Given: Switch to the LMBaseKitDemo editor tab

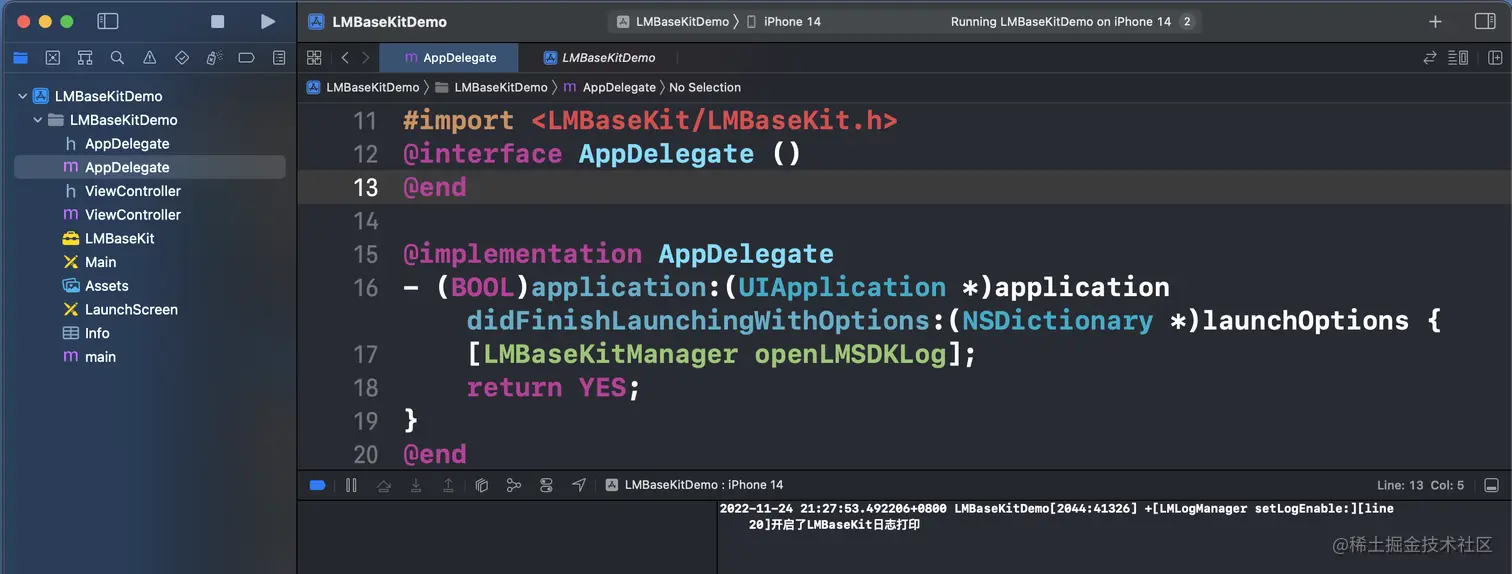Looking at the screenshot, I should [599, 58].
